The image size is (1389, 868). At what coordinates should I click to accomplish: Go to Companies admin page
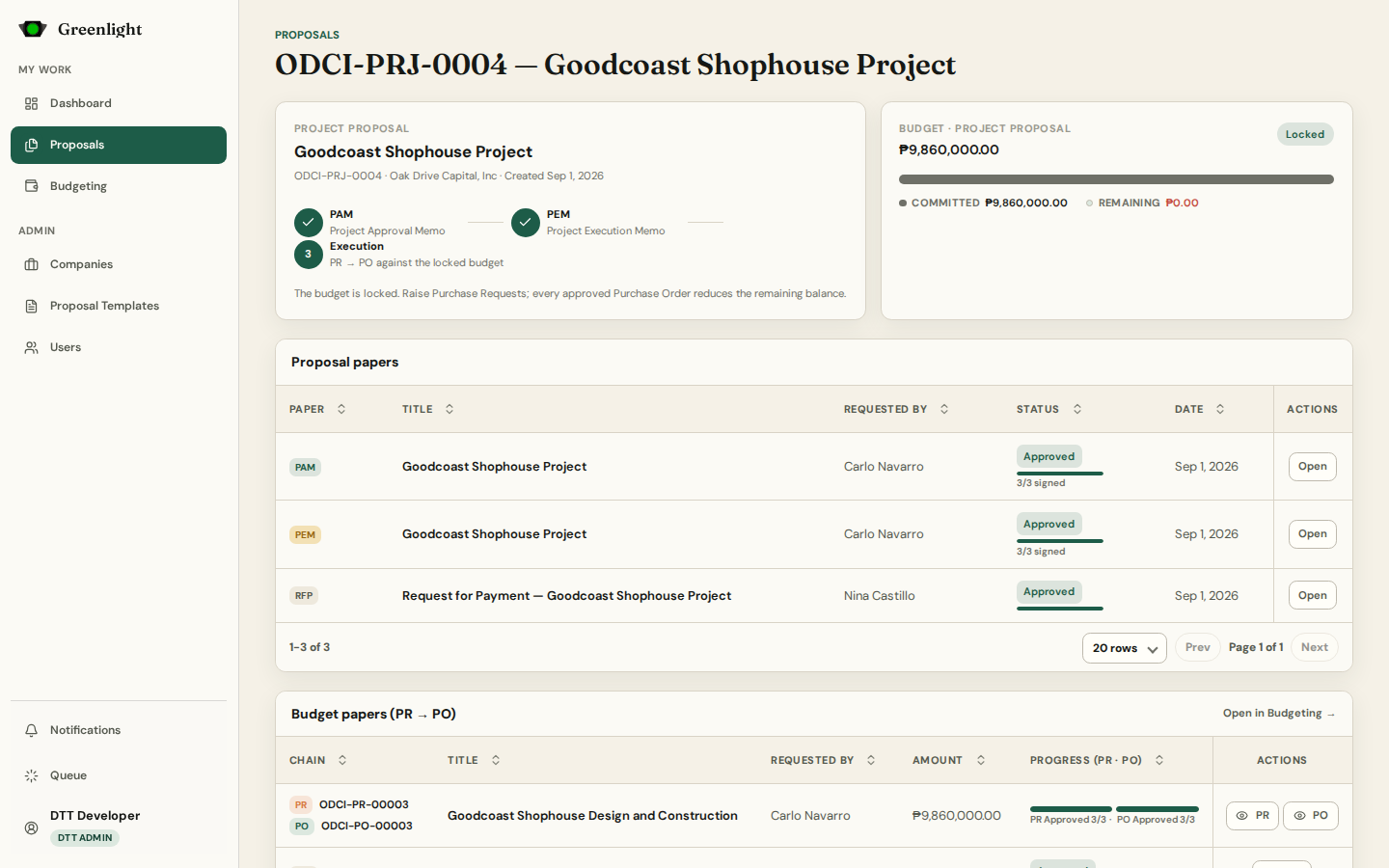click(x=119, y=264)
